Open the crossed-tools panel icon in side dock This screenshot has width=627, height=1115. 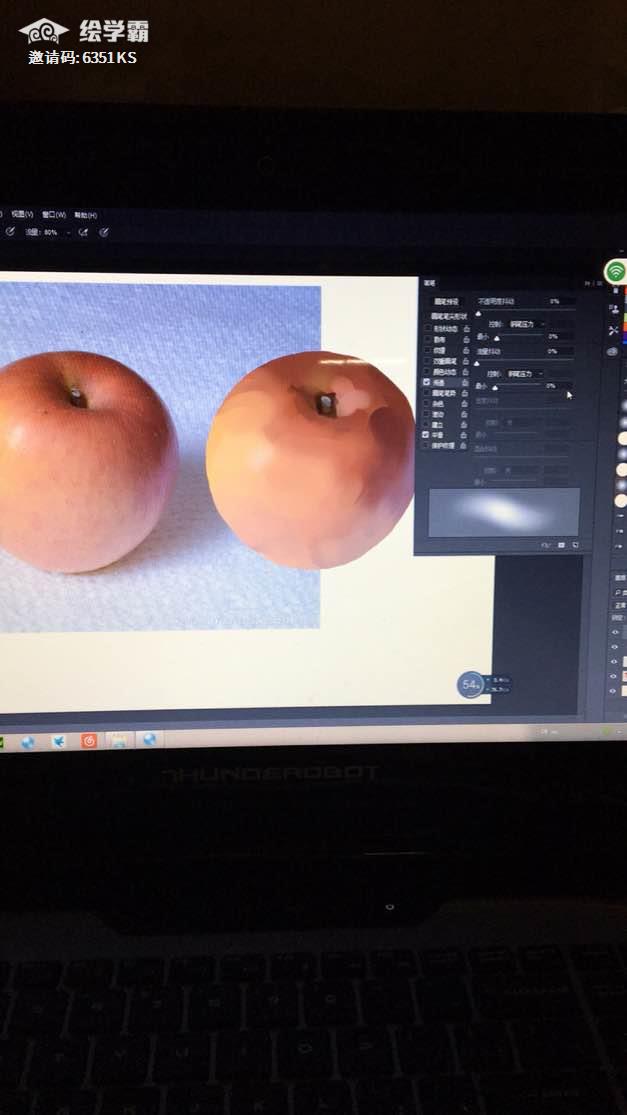tap(614, 331)
